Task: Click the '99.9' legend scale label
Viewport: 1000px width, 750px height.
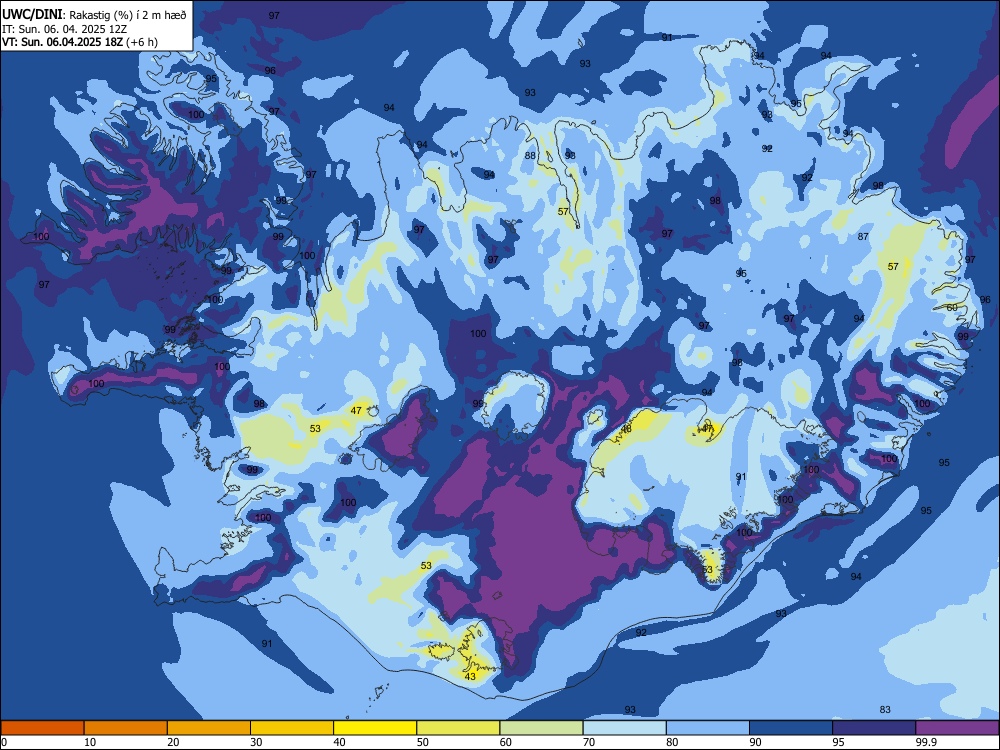Action: pyautogui.click(x=925, y=742)
